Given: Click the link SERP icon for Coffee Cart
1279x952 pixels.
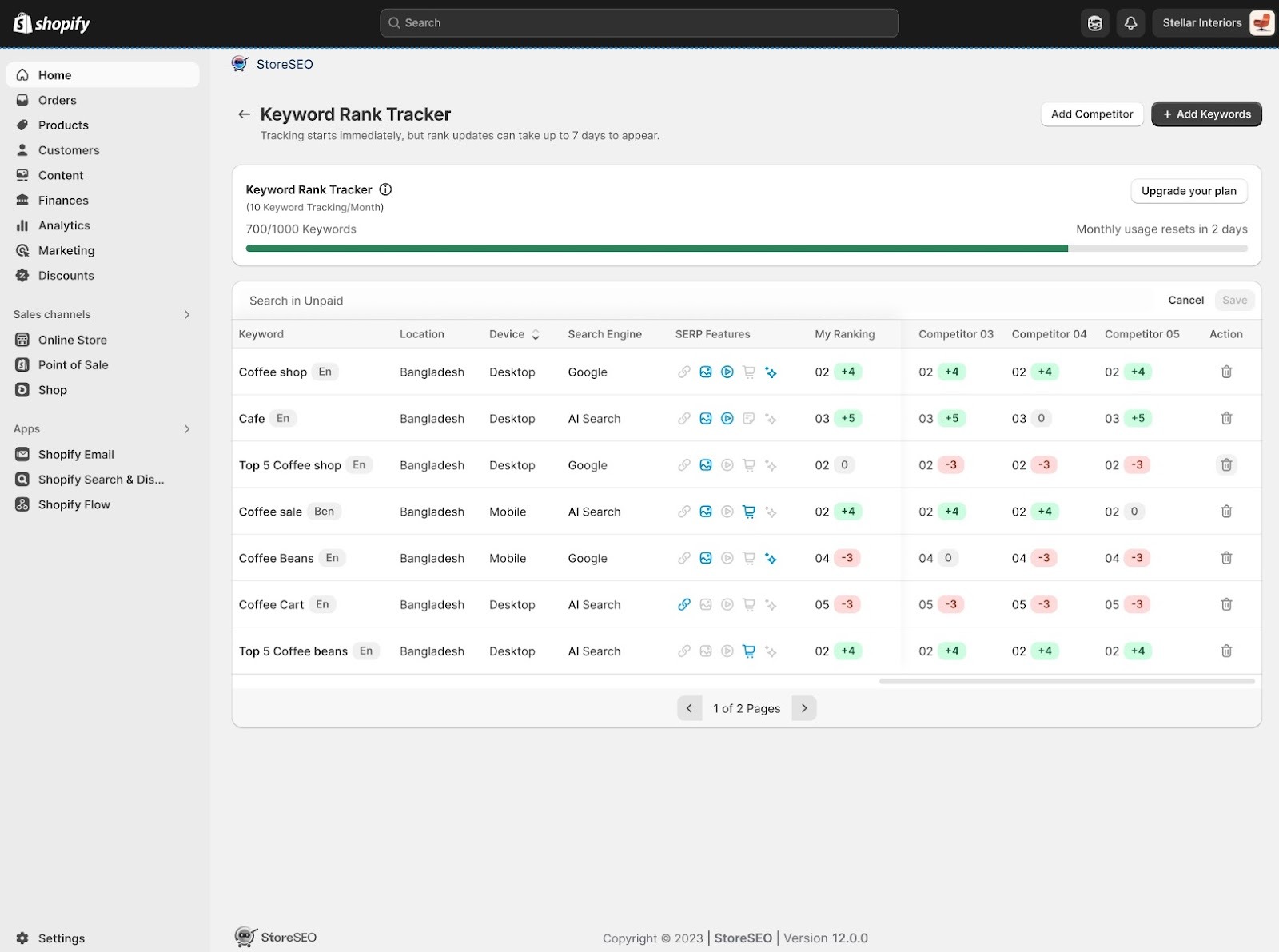Looking at the screenshot, I should pos(684,604).
